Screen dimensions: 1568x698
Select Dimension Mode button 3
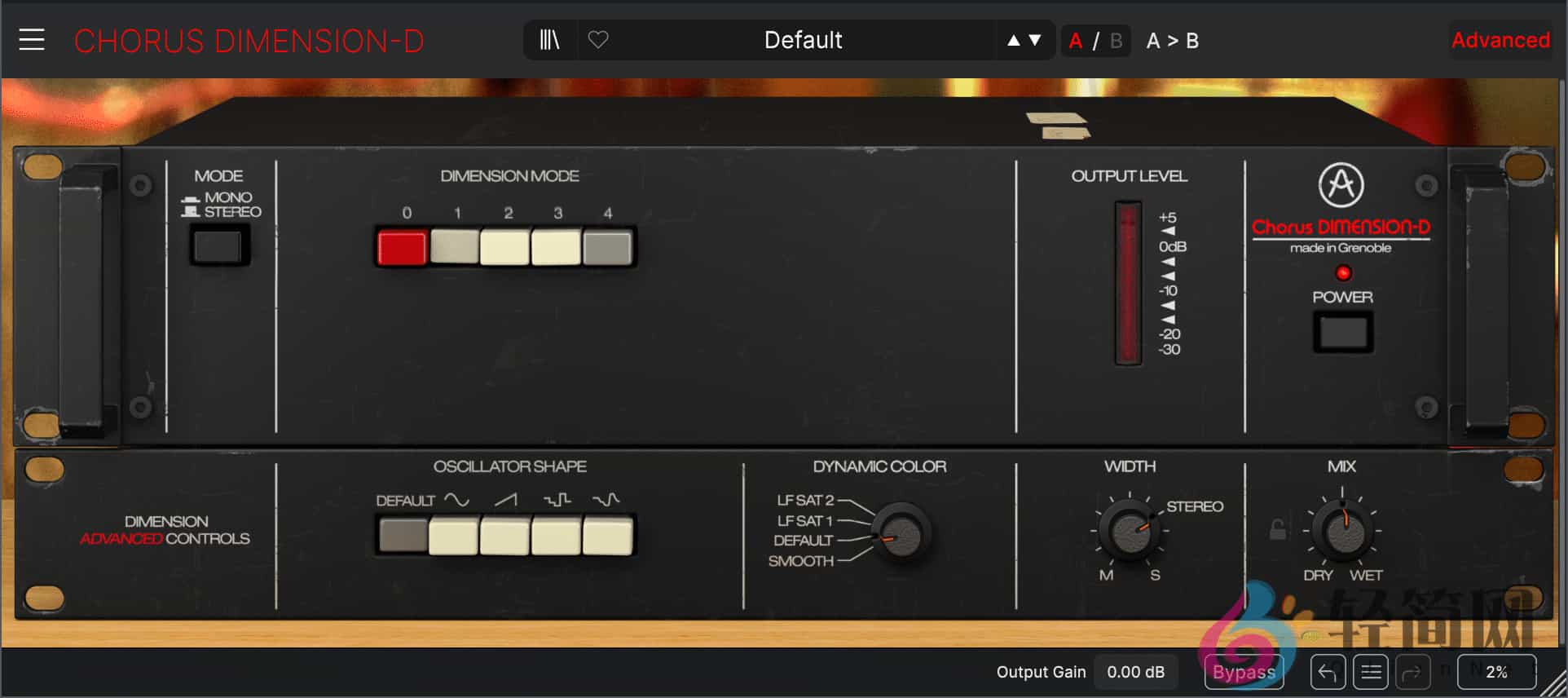(556, 248)
